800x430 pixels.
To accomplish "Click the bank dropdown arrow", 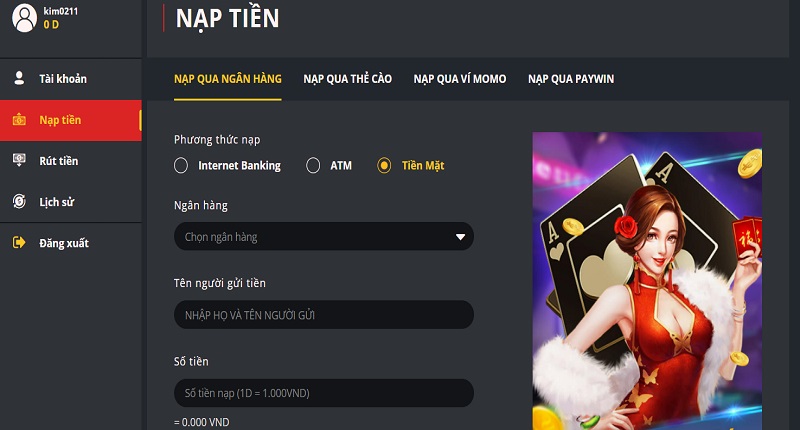I will 460,237.
